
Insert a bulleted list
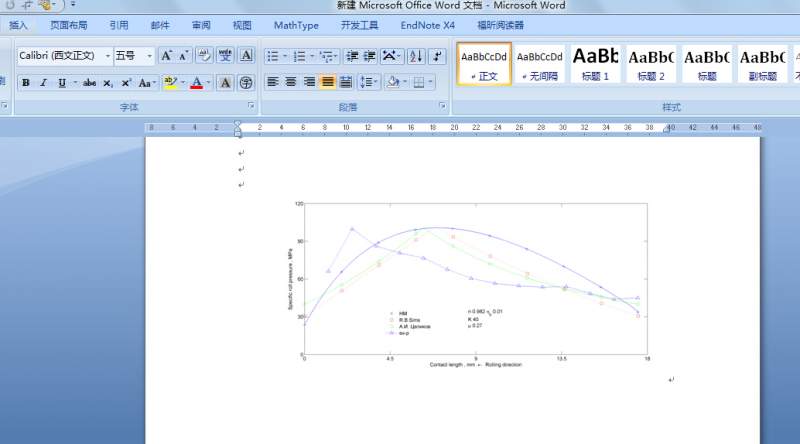tap(273, 56)
